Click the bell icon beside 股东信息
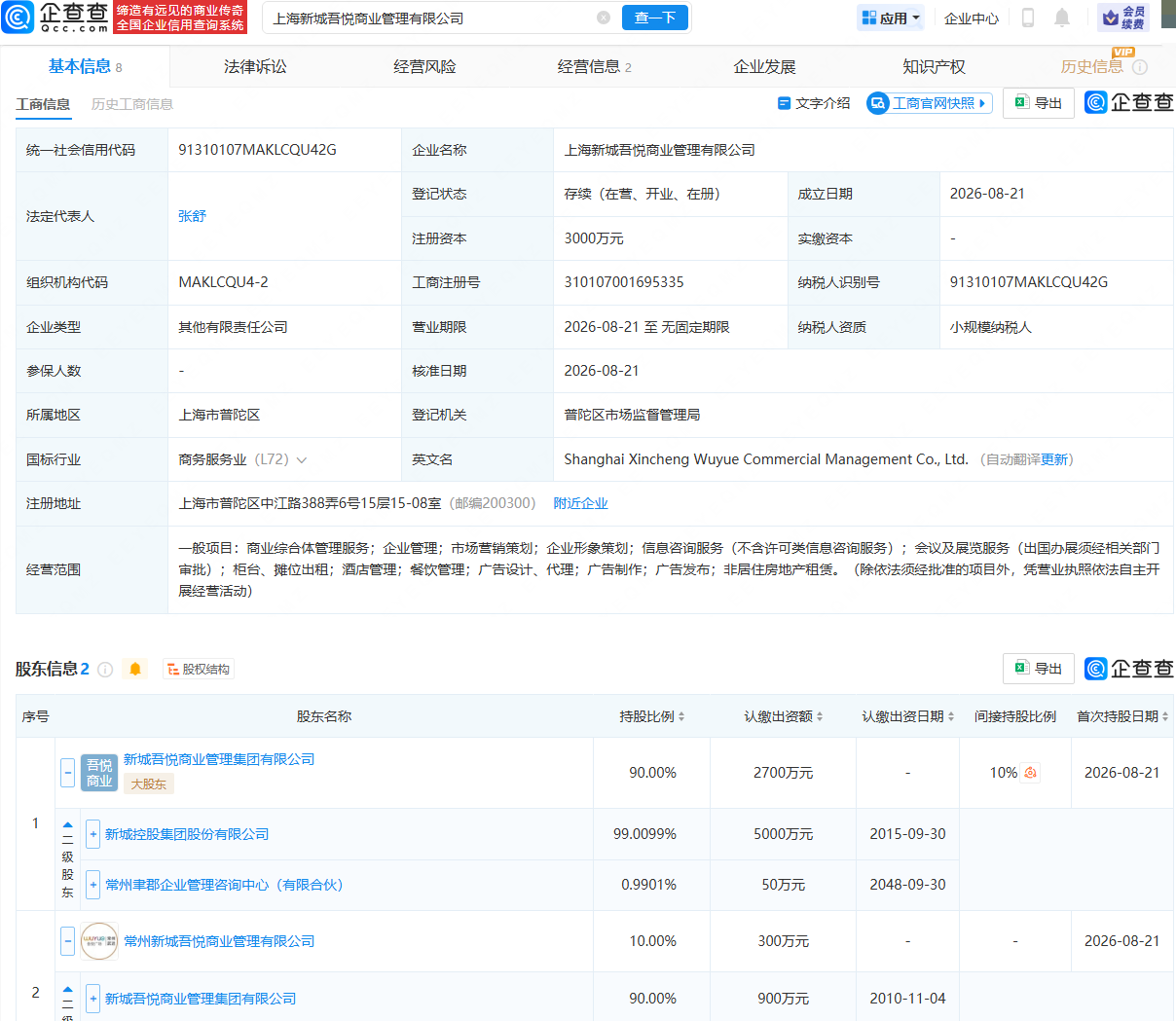This screenshot has height=1021, width=1176. [135, 669]
